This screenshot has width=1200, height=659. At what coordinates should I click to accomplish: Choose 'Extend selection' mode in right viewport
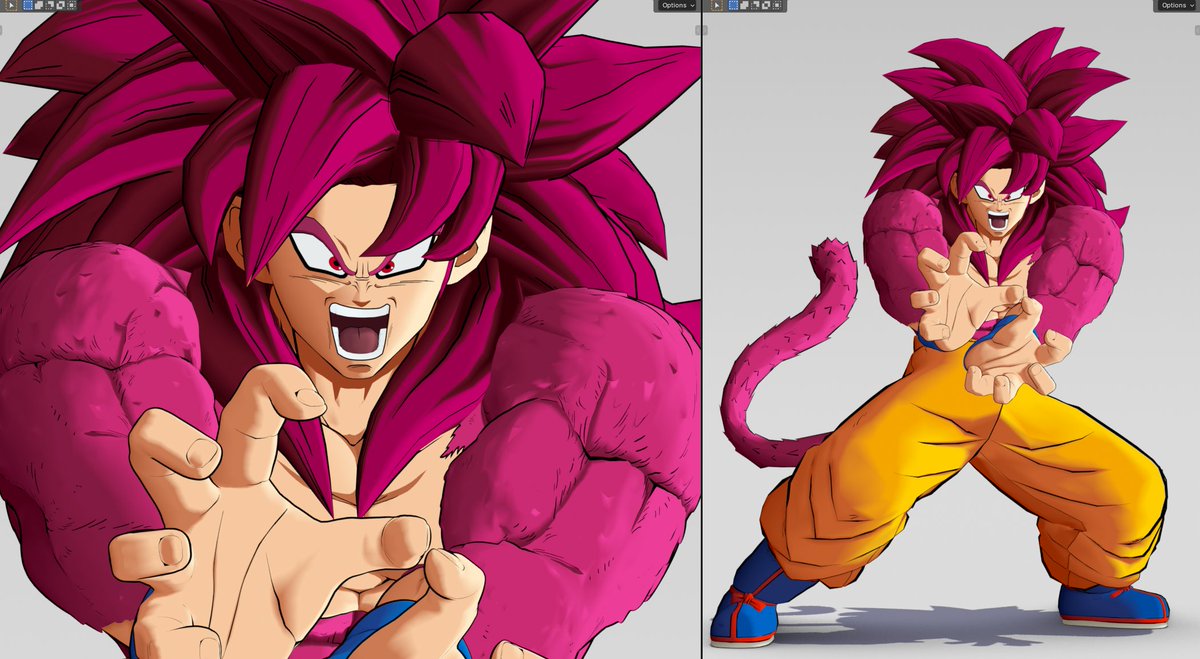[744, 5]
